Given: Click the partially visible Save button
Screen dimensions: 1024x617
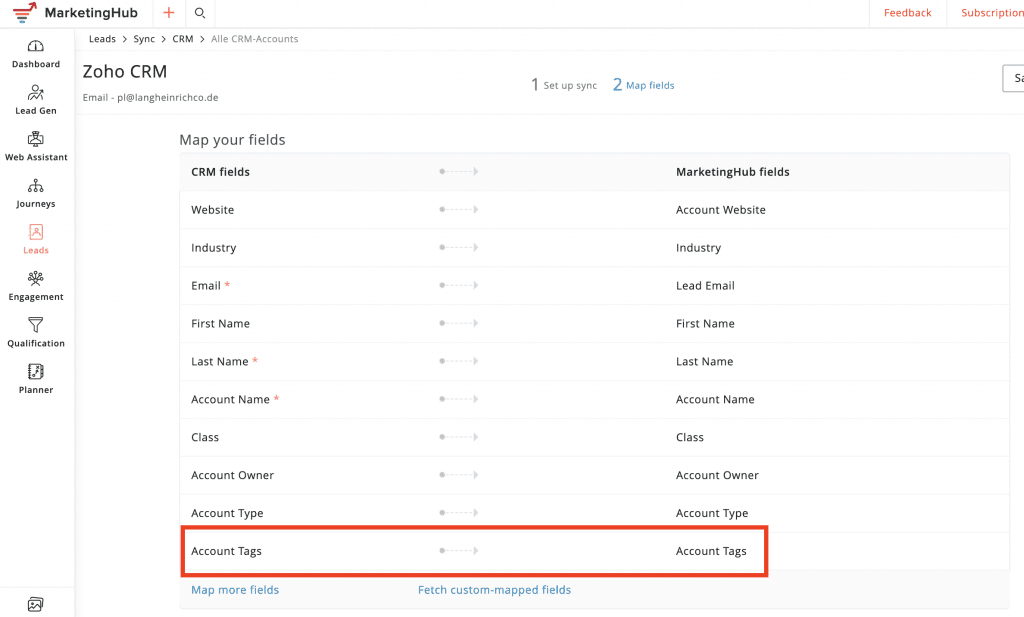Looking at the screenshot, I should tap(1013, 78).
